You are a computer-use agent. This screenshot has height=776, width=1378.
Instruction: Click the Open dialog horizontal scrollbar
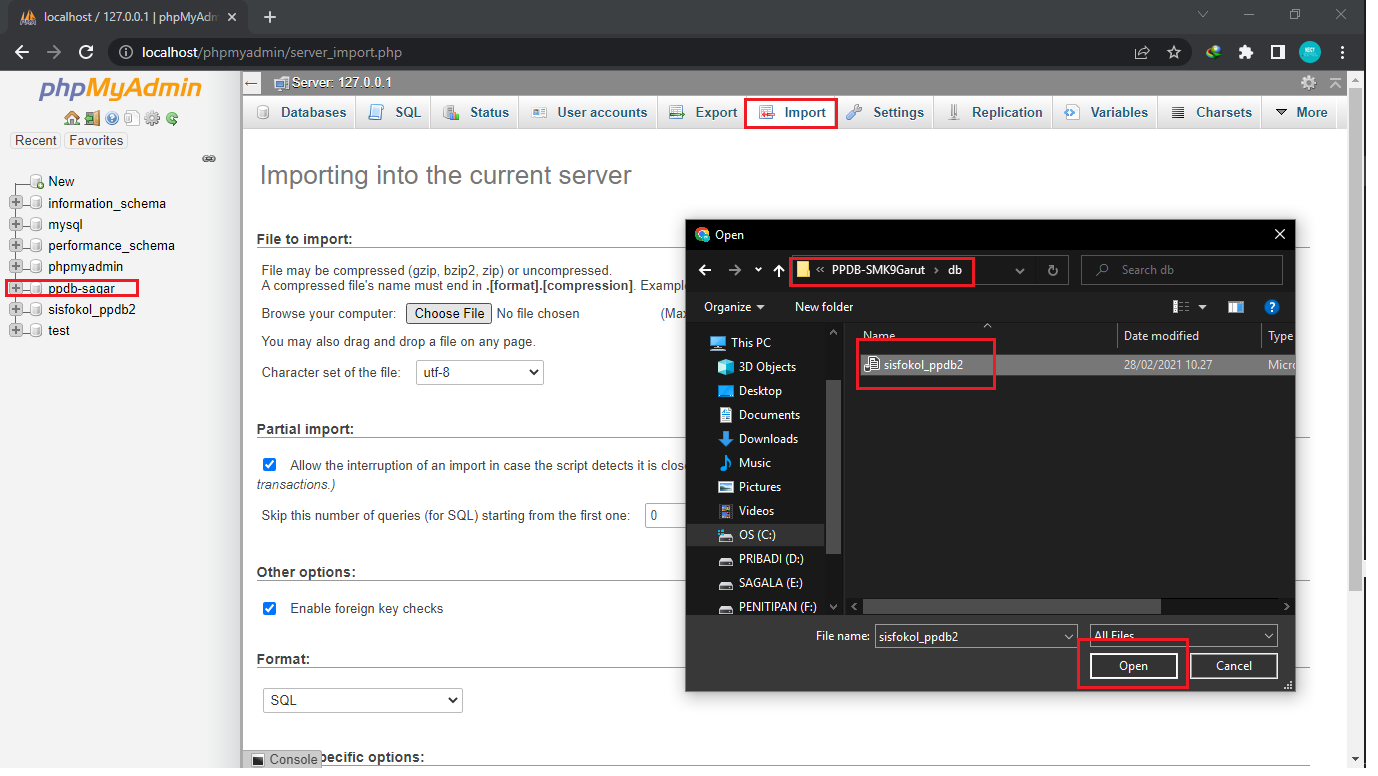tap(1011, 606)
